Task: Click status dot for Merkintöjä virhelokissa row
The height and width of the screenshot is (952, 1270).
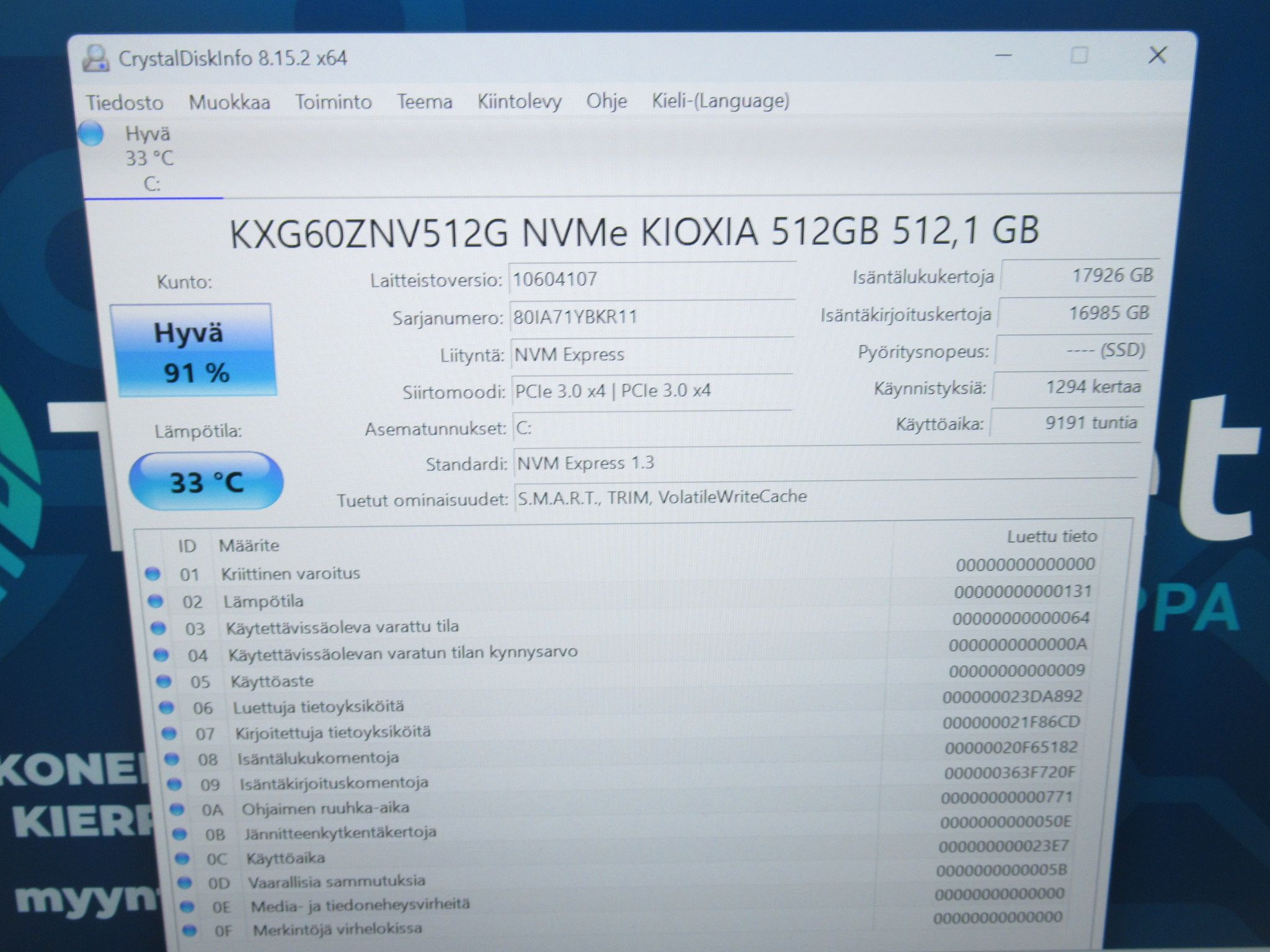Action: pyautogui.click(x=189, y=930)
